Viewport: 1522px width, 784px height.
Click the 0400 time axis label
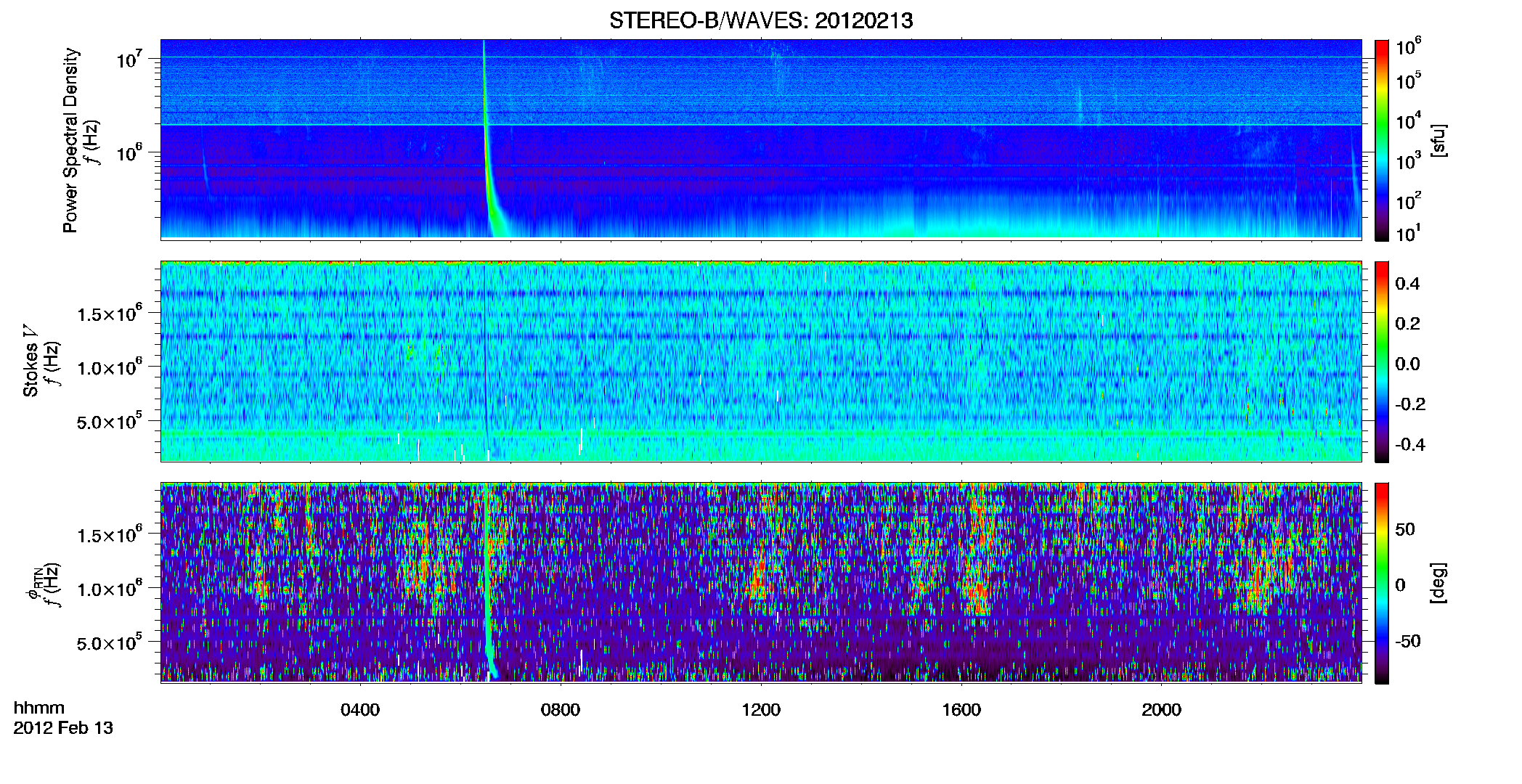coord(360,710)
